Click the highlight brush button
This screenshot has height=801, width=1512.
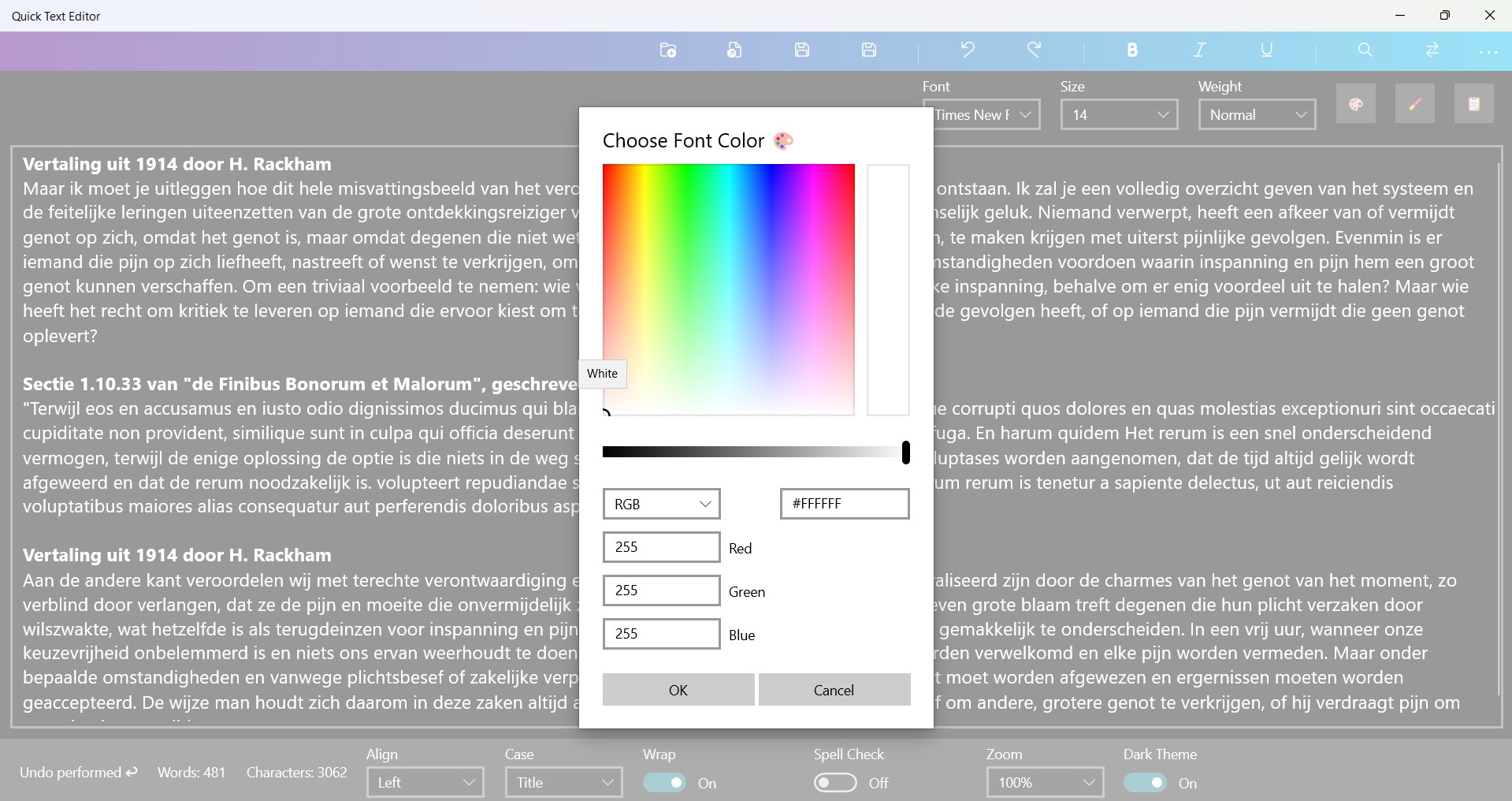[x=1415, y=104]
